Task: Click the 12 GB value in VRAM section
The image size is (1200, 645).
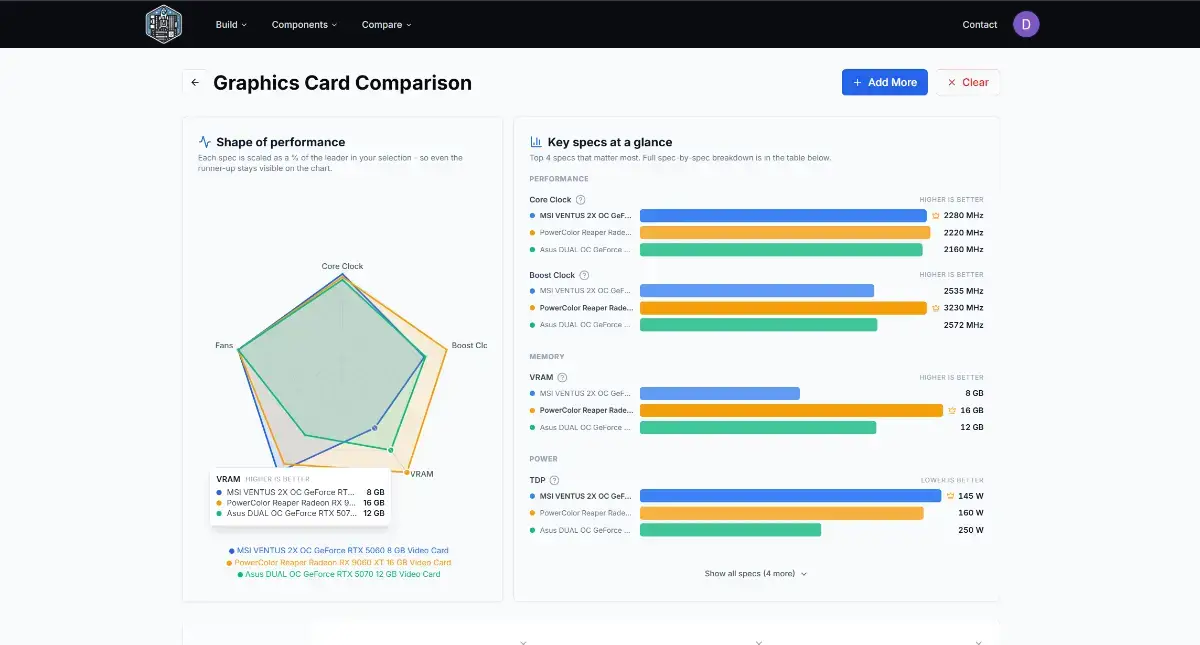Action: [972, 427]
